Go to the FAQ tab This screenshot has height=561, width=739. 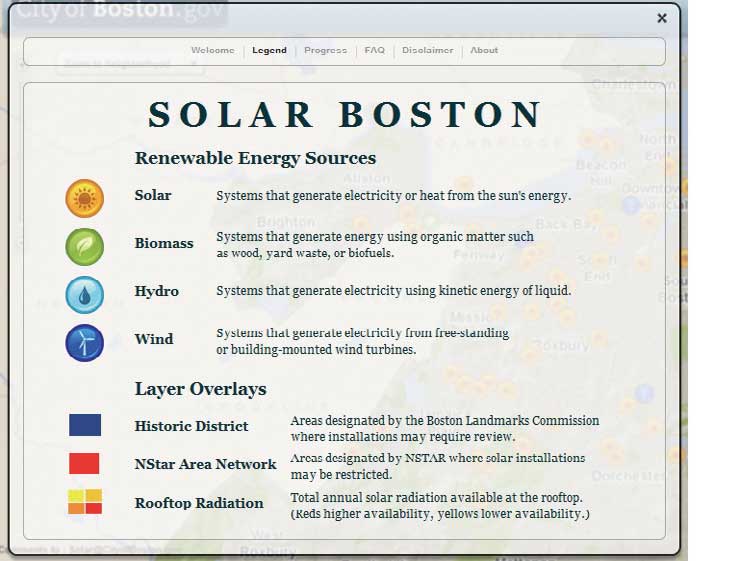[374, 51]
